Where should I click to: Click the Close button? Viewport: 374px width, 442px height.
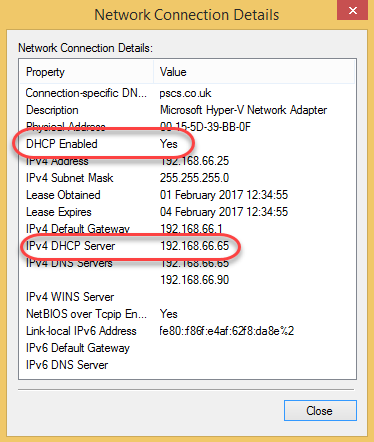click(x=320, y=410)
